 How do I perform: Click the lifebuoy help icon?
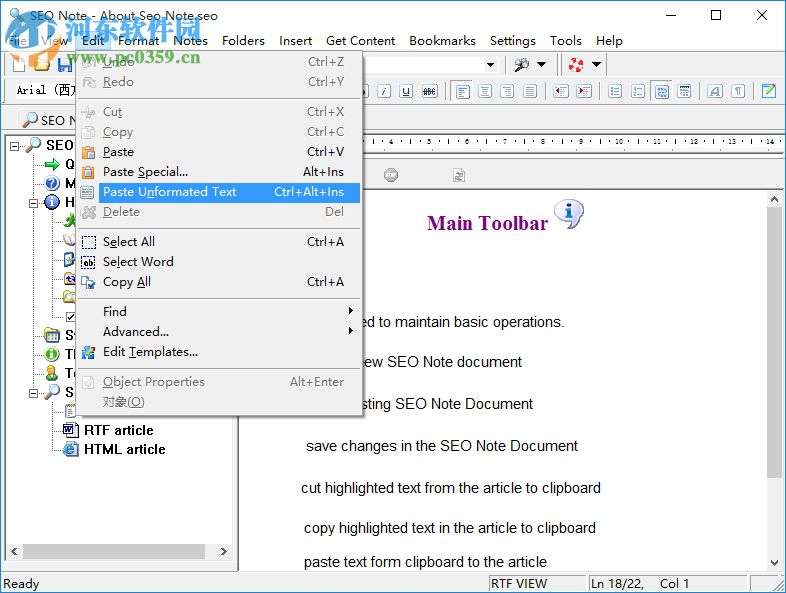click(576, 64)
